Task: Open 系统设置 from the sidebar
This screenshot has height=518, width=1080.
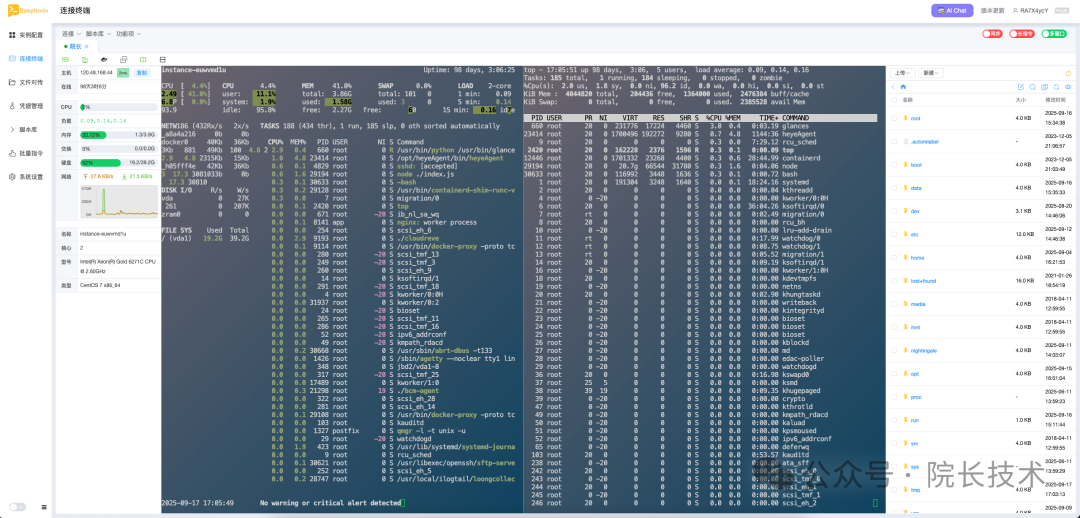Action: (x=30, y=177)
